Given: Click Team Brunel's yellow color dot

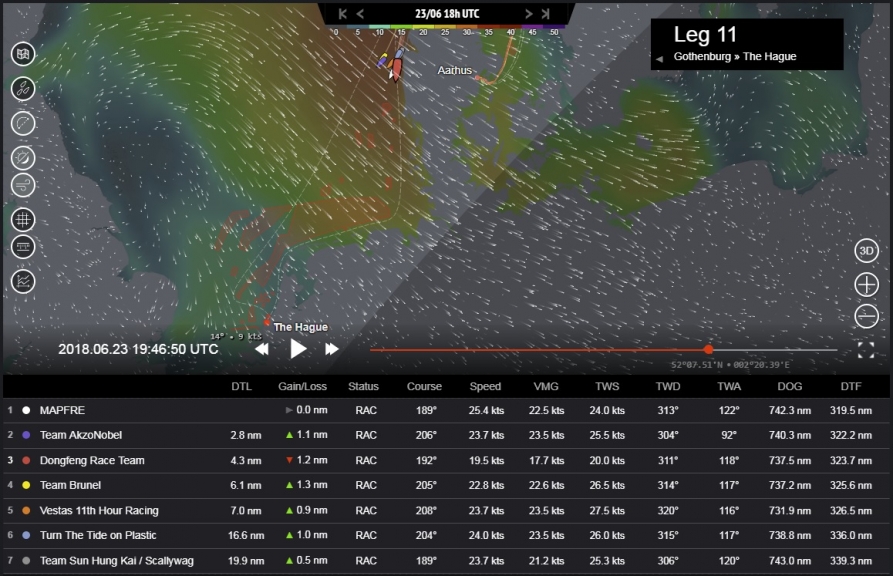Looking at the screenshot, I should 26,485.
